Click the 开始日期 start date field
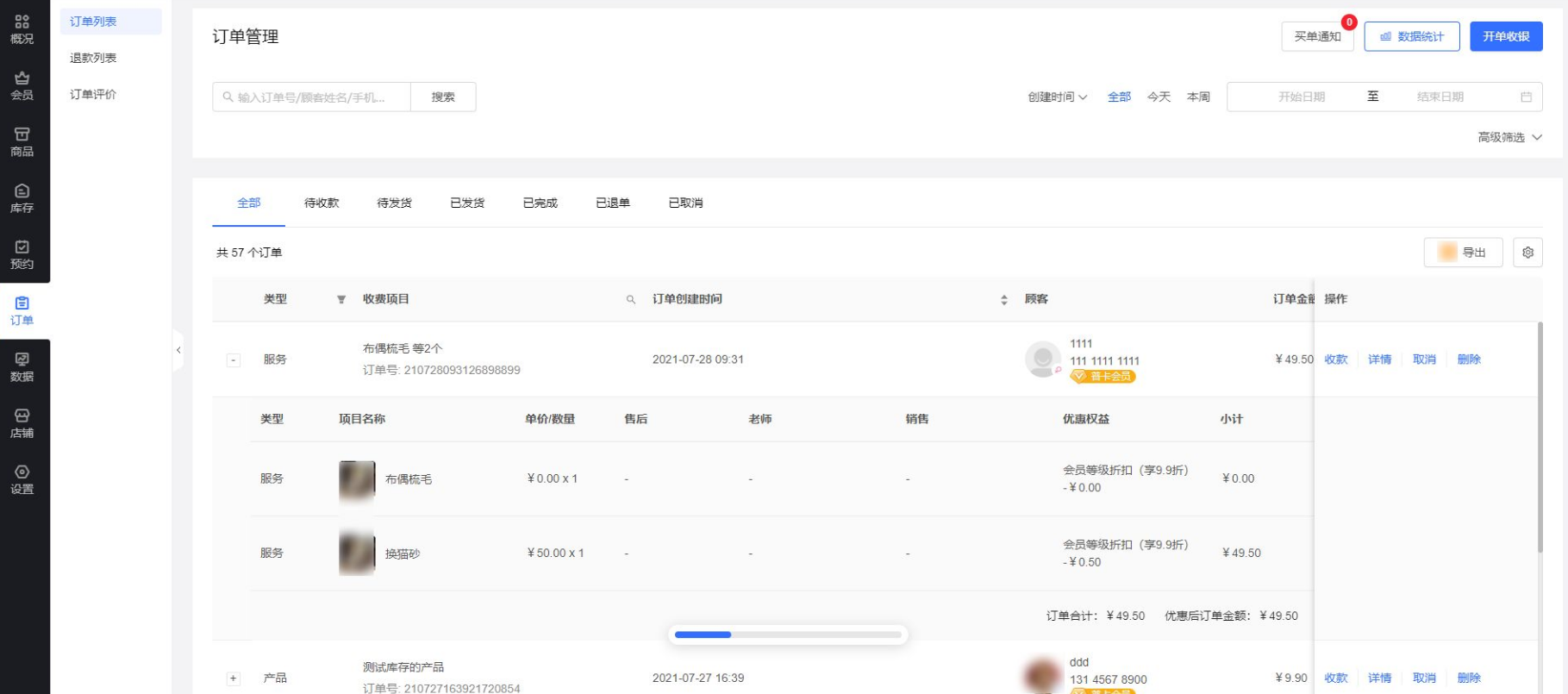Viewport: 1568px width, 694px height. [1301, 97]
